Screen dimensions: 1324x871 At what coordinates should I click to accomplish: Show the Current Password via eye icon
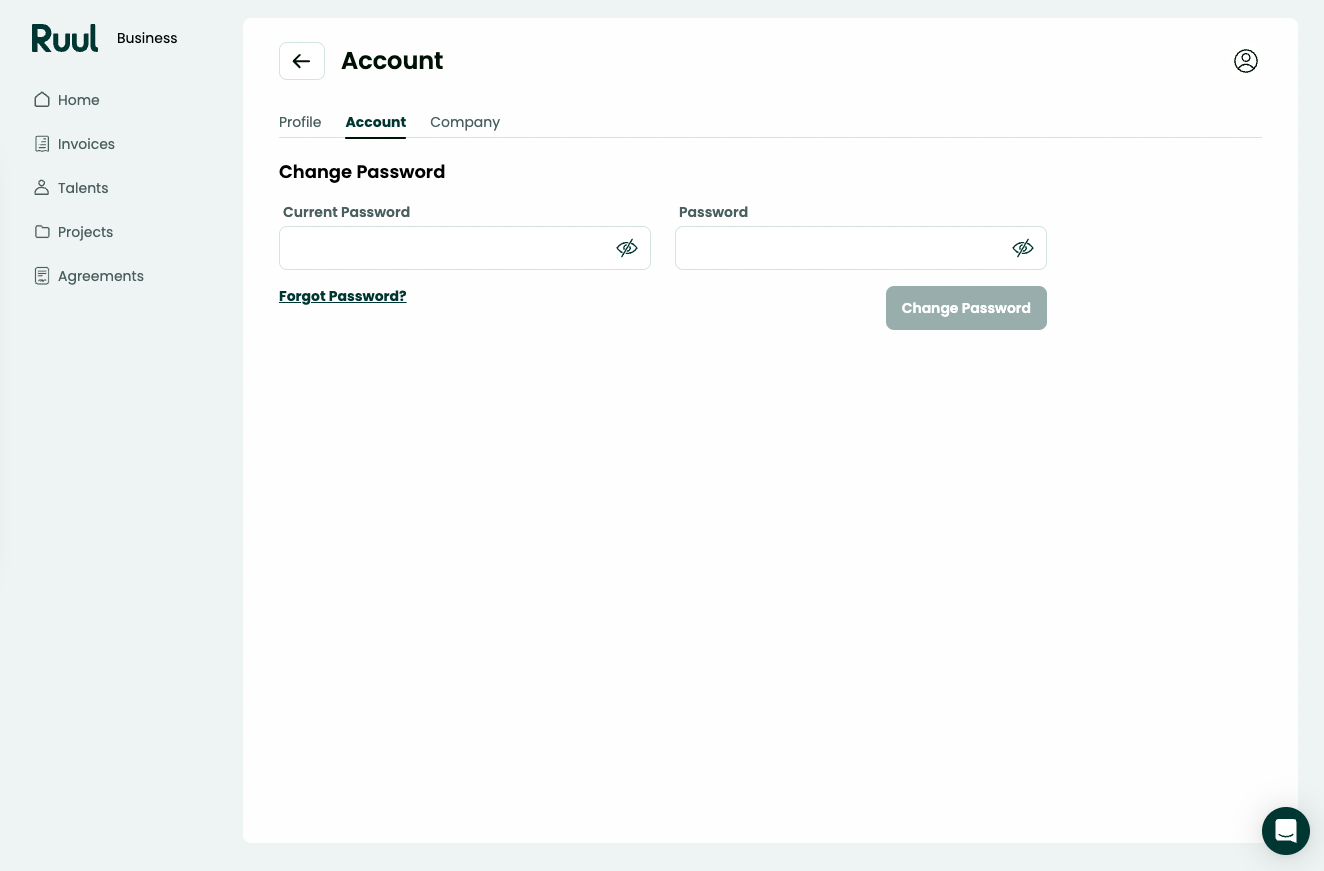click(627, 248)
